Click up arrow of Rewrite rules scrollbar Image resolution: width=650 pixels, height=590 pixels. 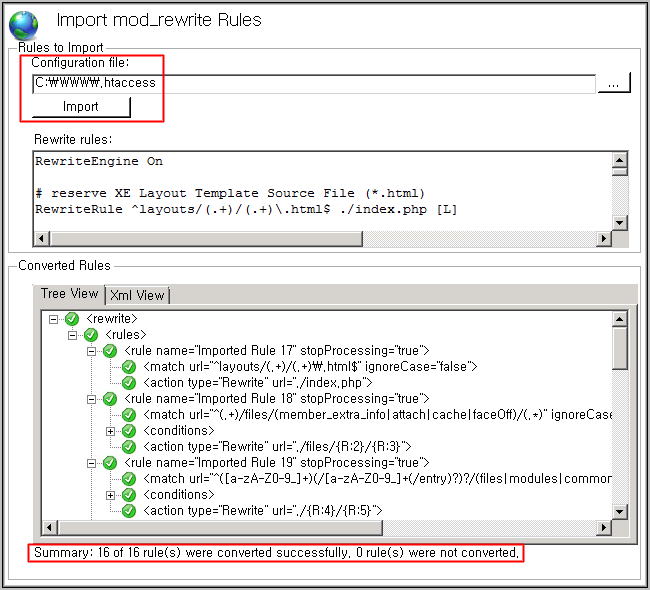coord(620,160)
